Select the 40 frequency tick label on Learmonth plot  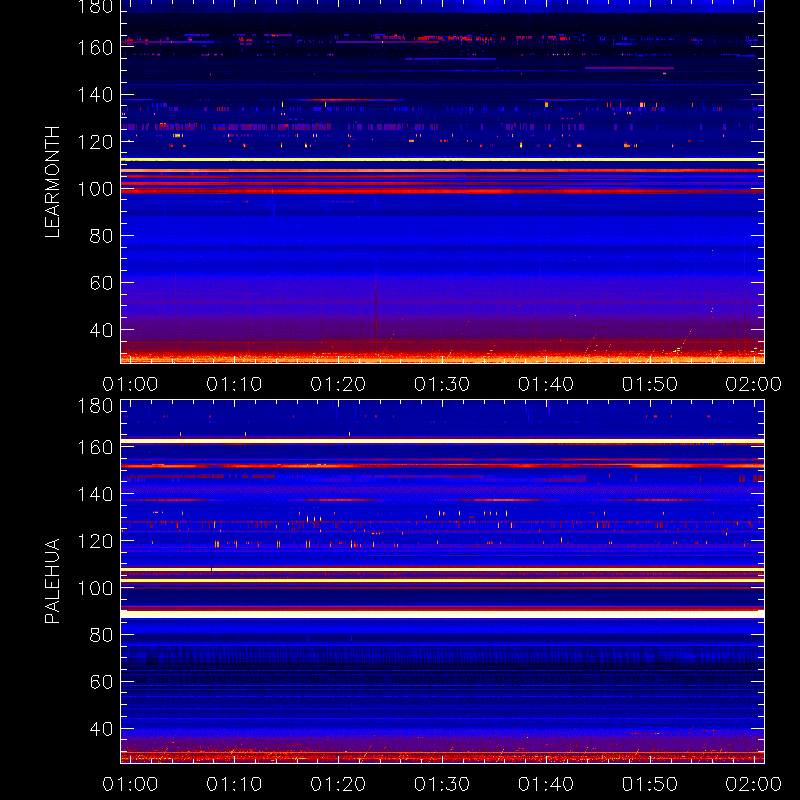(x=102, y=330)
